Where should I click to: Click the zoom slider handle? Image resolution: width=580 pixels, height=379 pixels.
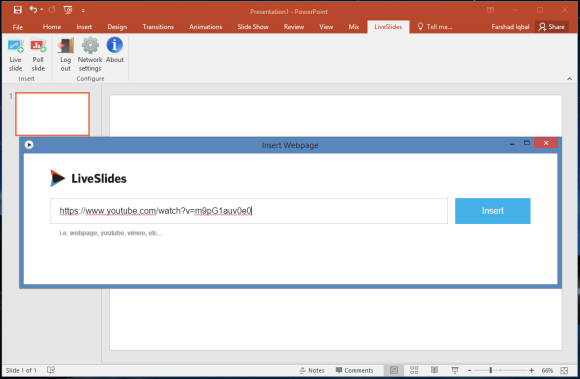[491, 370]
